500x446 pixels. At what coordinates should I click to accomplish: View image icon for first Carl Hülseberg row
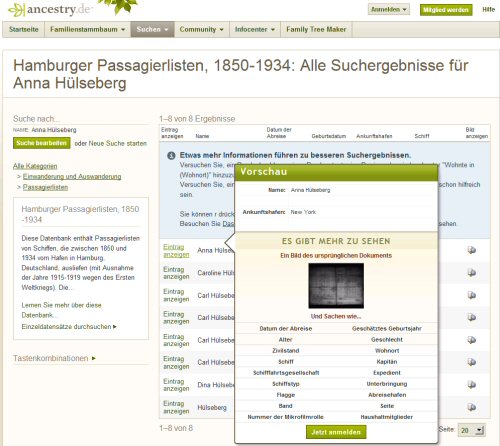[x=471, y=295]
